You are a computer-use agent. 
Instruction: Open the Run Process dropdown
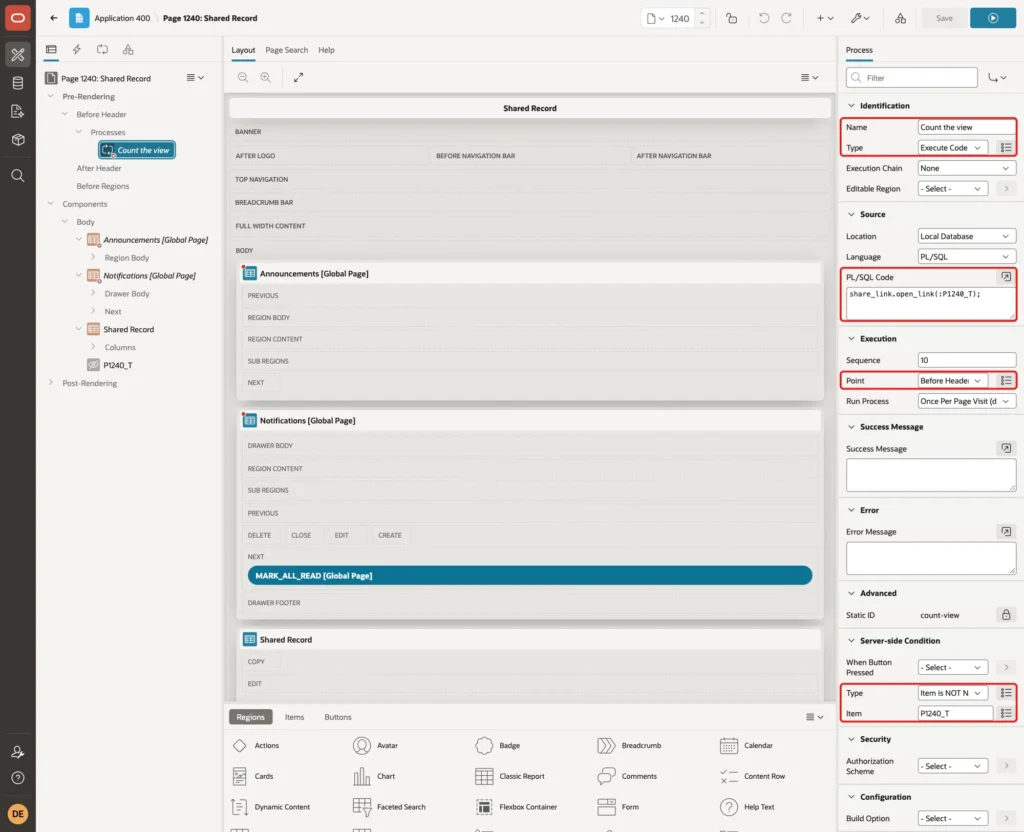point(967,401)
